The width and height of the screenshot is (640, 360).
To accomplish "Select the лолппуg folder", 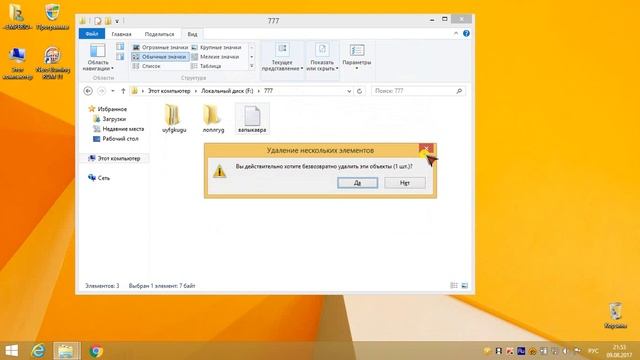I will click(213, 118).
